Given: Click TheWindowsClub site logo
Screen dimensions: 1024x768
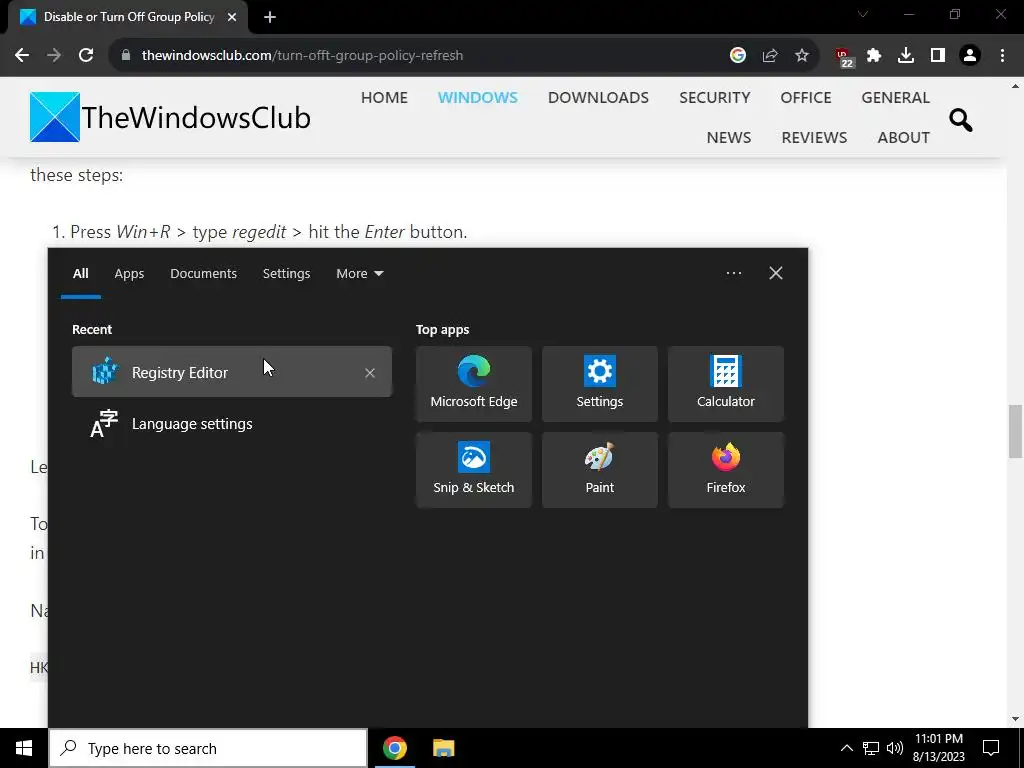Looking at the screenshot, I should click(170, 118).
